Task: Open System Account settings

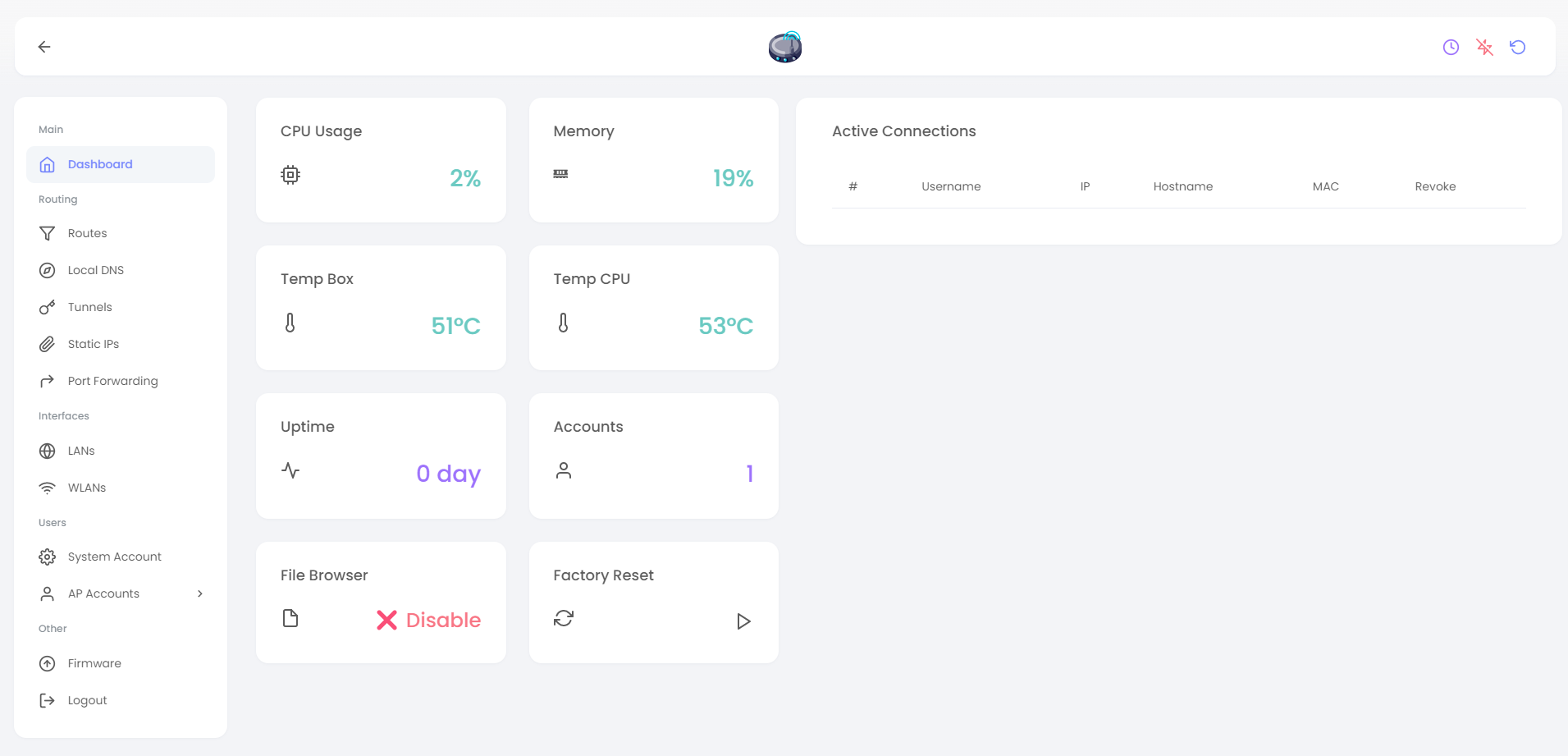Action: pos(114,557)
